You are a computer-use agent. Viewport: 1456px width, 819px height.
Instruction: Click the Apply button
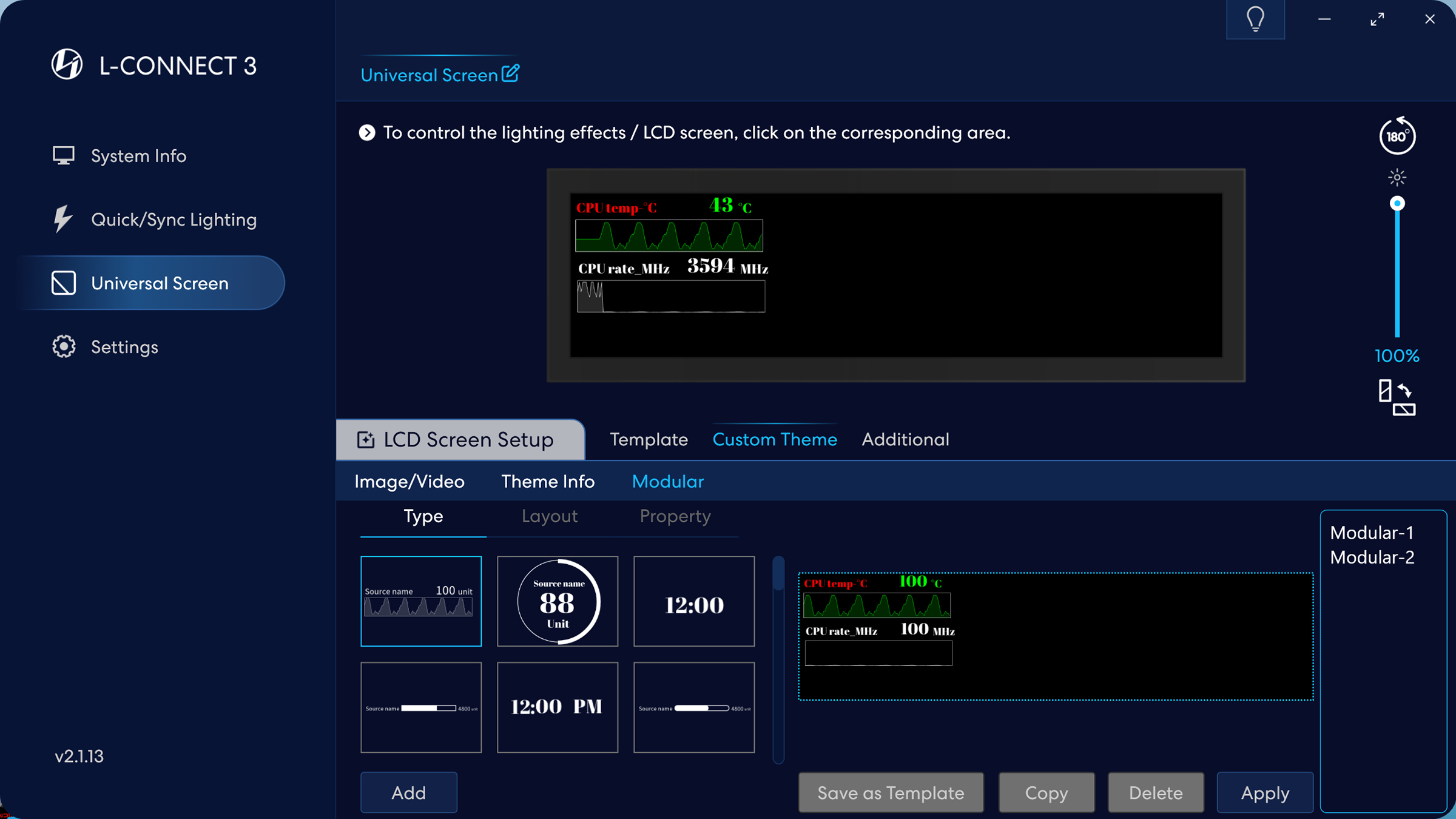(x=1265, y=792)
